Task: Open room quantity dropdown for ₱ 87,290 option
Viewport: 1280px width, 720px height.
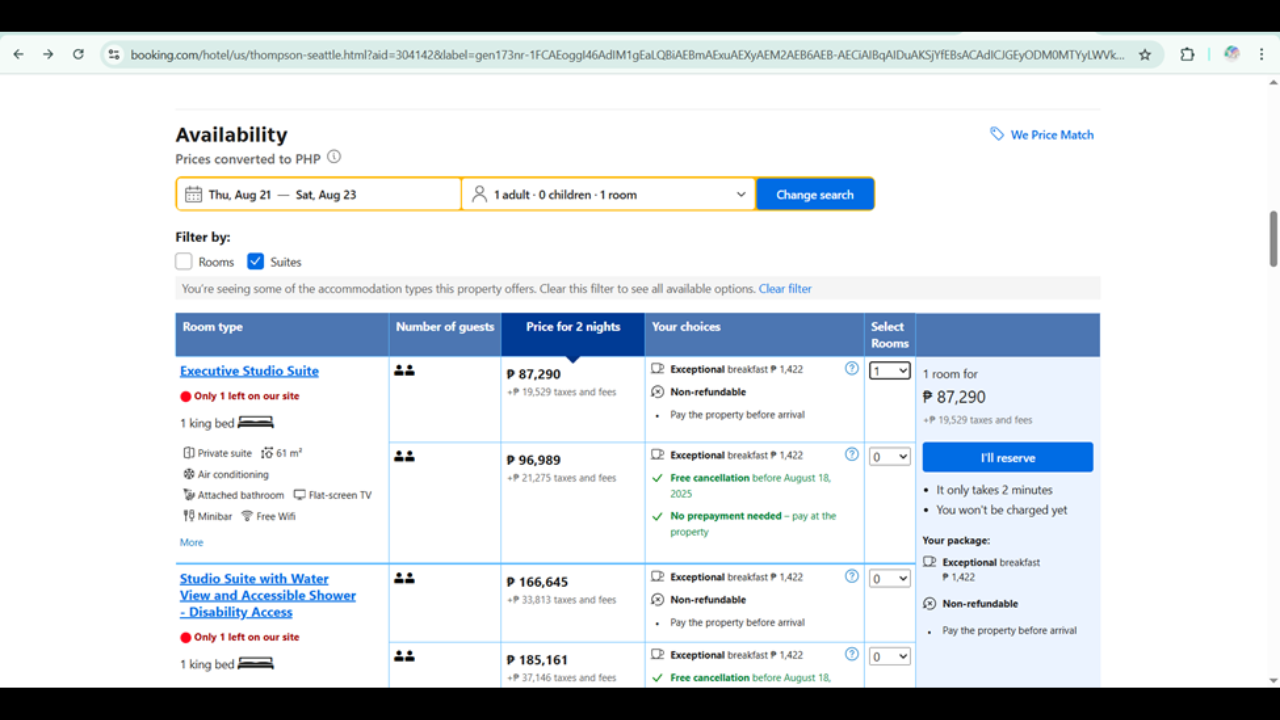Action: pyautogui.click(x=890, y=371)
